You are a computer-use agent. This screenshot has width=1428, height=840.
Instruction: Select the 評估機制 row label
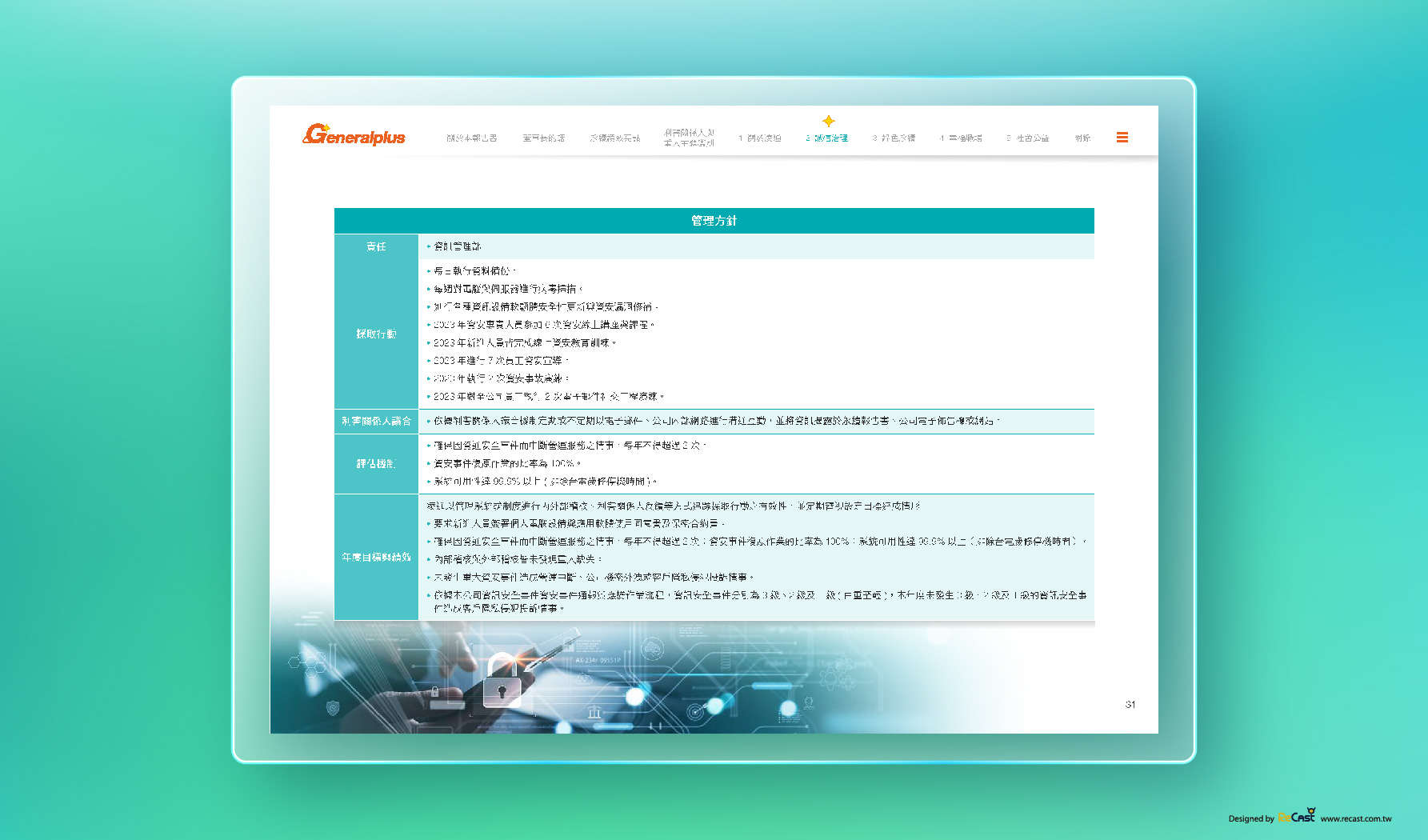[x=376, y=464]
